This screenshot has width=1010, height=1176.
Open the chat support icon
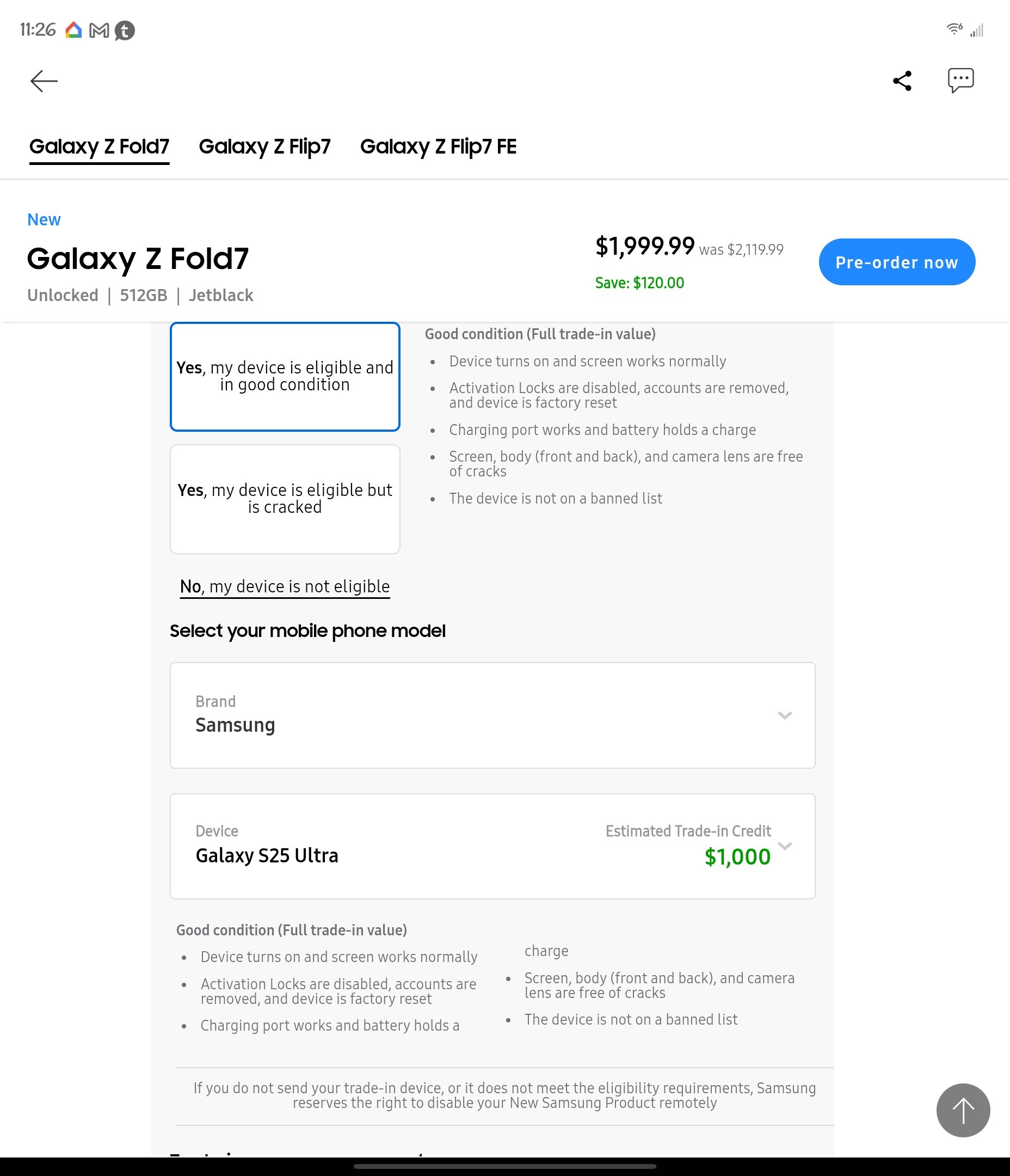pos(960,80)
